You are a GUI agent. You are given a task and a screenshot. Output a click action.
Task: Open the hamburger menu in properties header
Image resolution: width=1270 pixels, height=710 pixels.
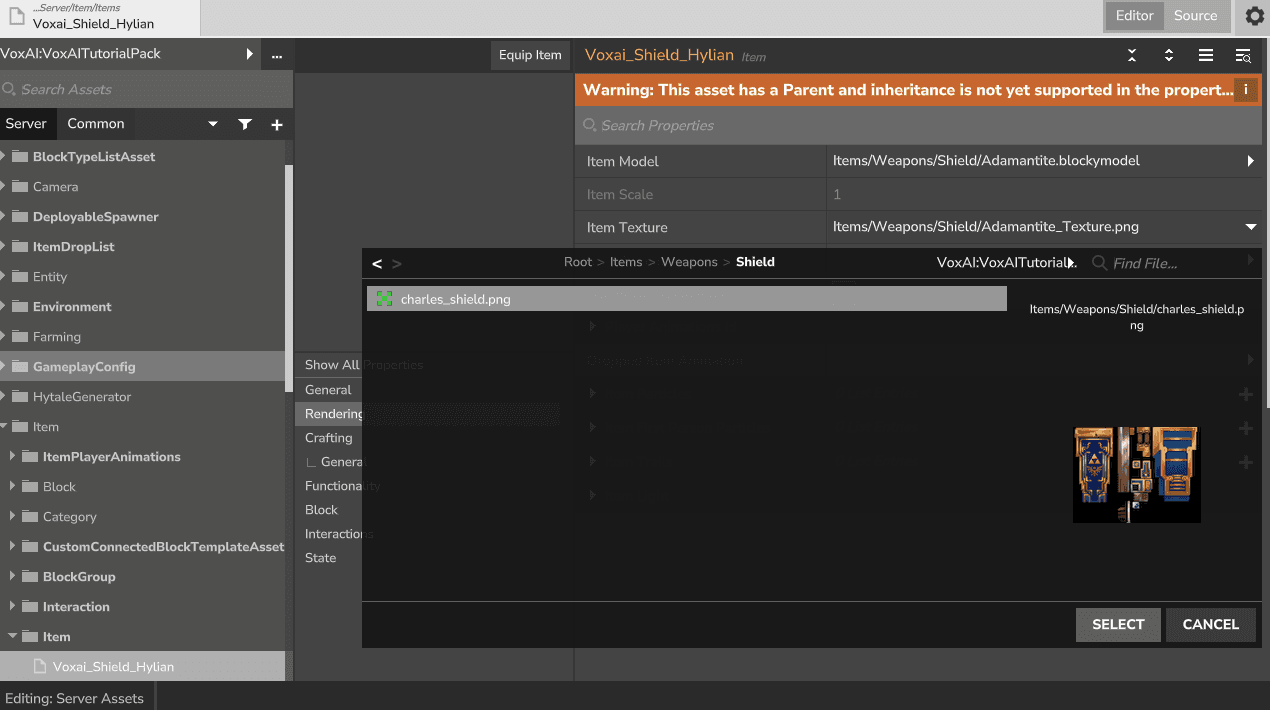[x=1206, y=56]
